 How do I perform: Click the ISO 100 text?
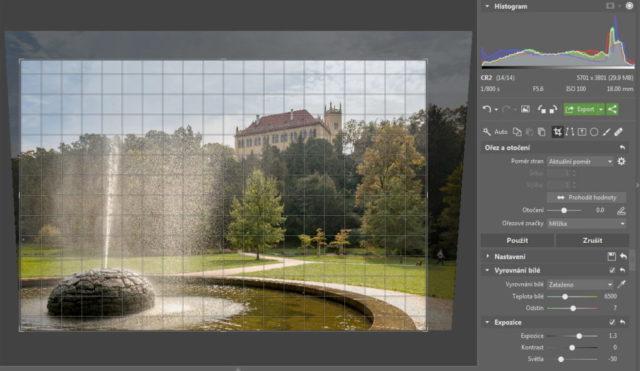click(x=576, y=89)
